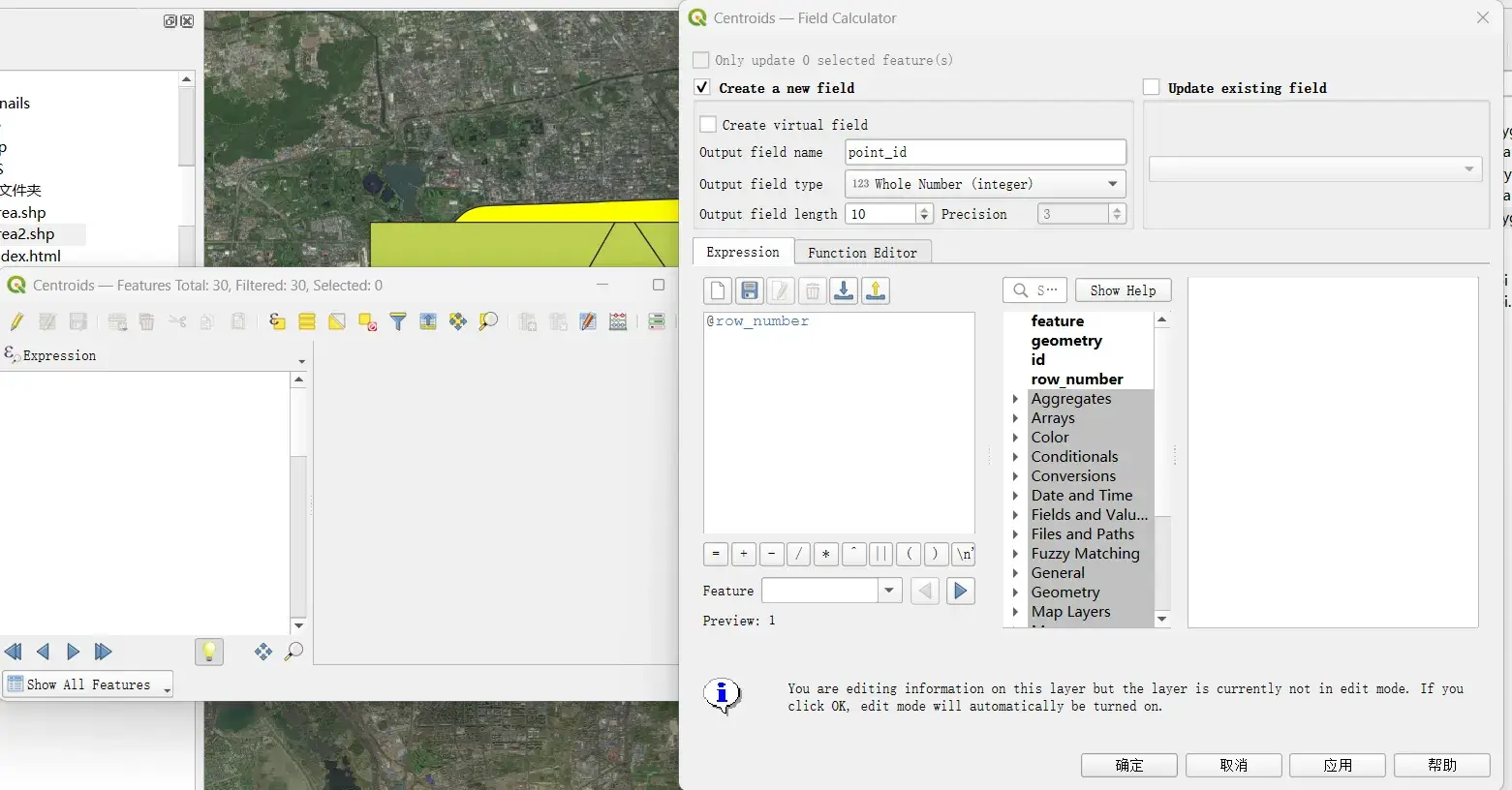
Task: Click the 帮助 help button
Action: [x=1442, y=765]
